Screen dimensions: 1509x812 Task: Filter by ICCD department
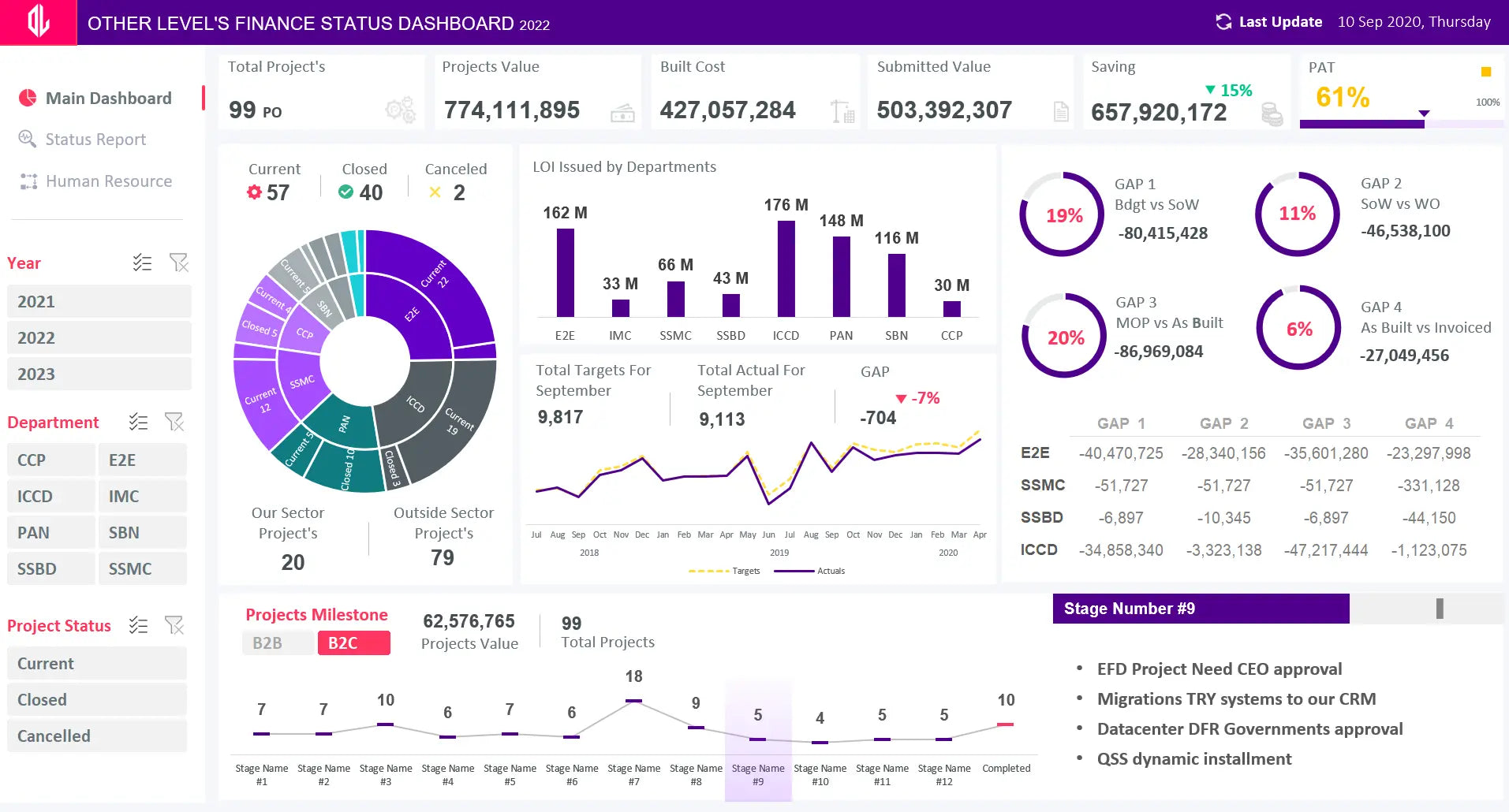point(50,497)
